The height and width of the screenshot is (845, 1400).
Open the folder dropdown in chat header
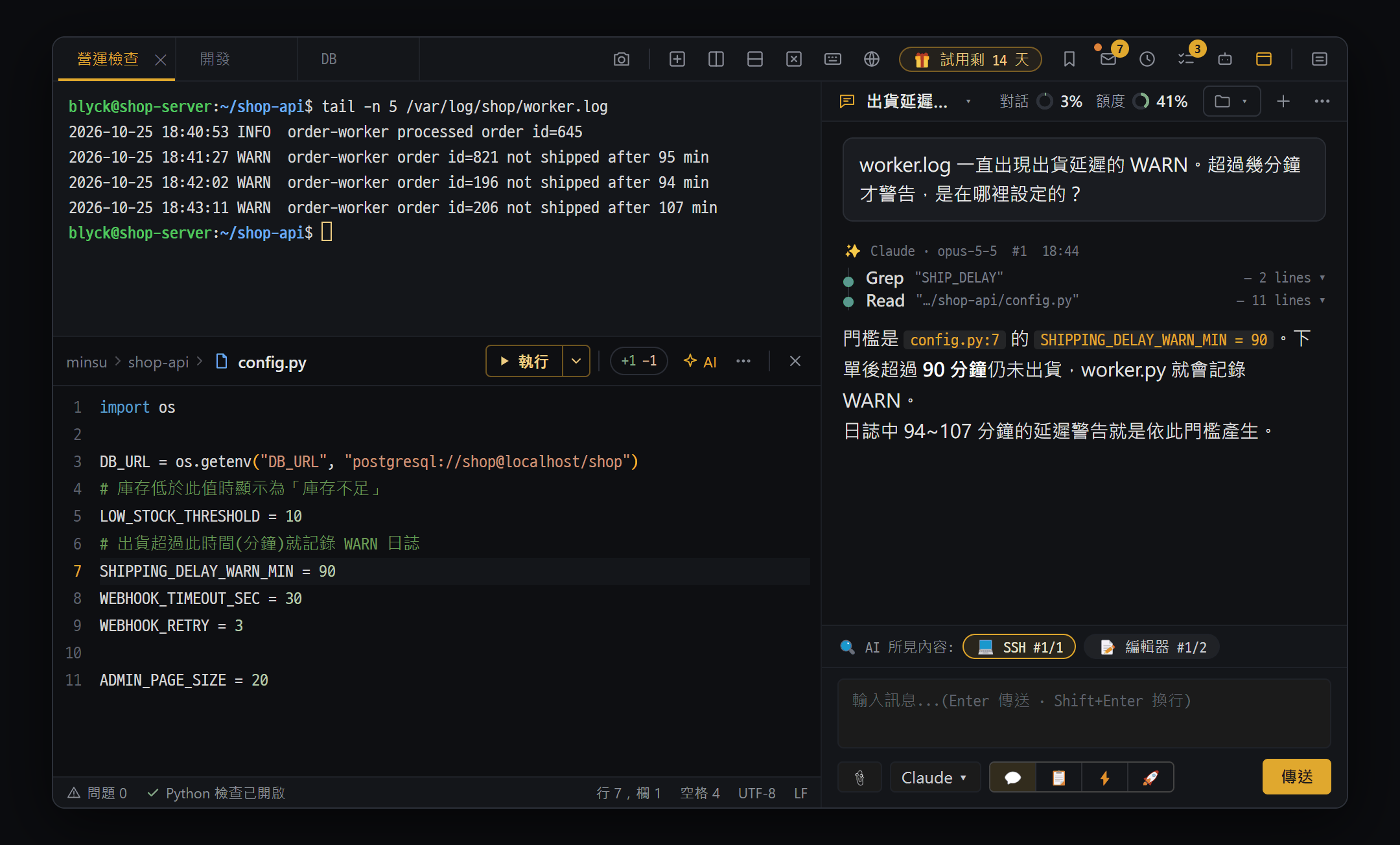1231,102
